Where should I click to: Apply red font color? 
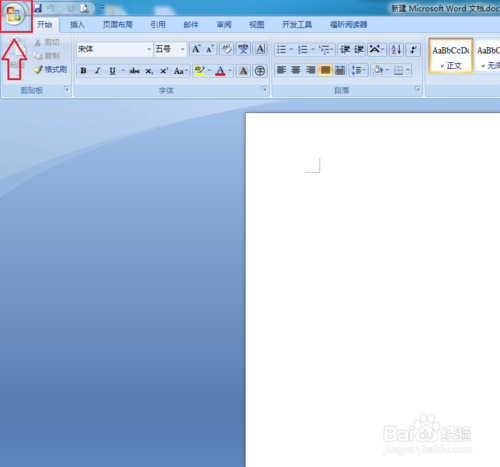coord(220,71)
